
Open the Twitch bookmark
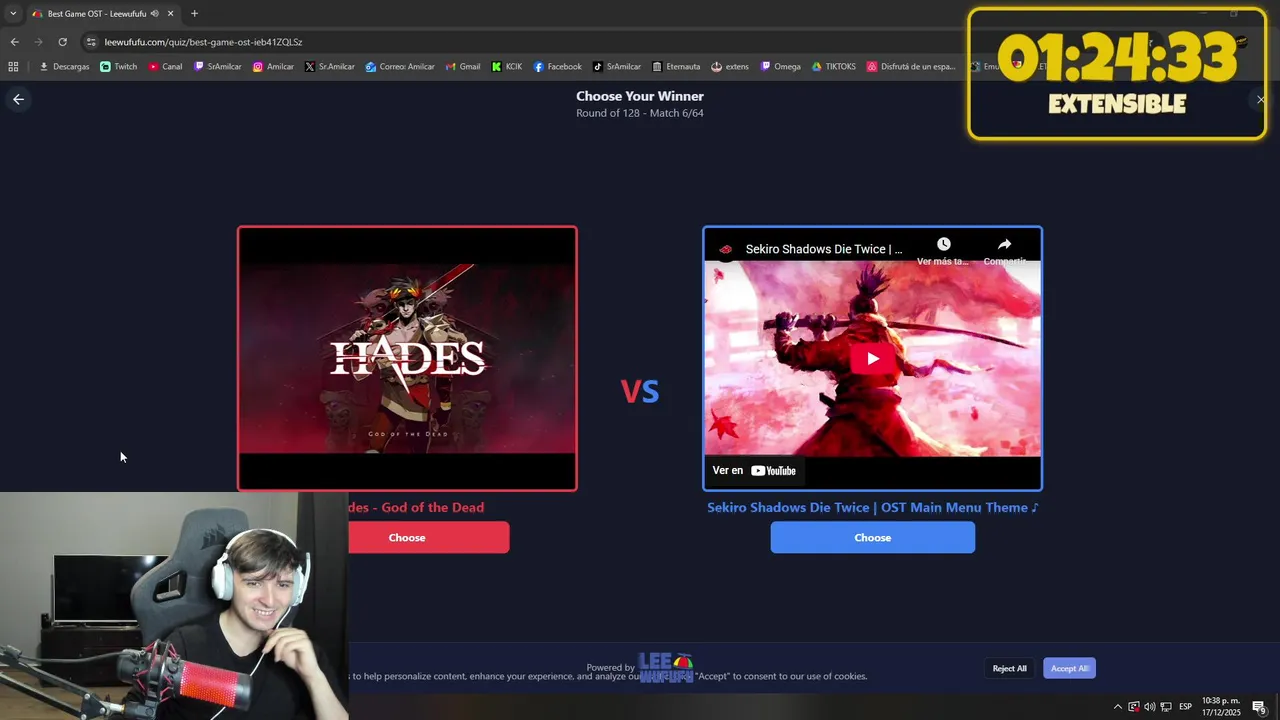click(119, 67)
